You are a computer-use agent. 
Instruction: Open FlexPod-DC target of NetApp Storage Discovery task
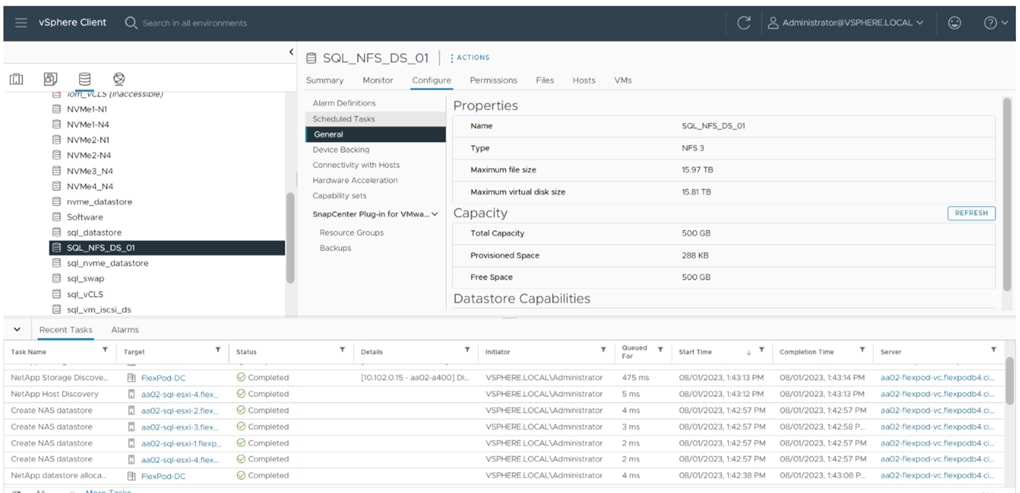(163, 378)
